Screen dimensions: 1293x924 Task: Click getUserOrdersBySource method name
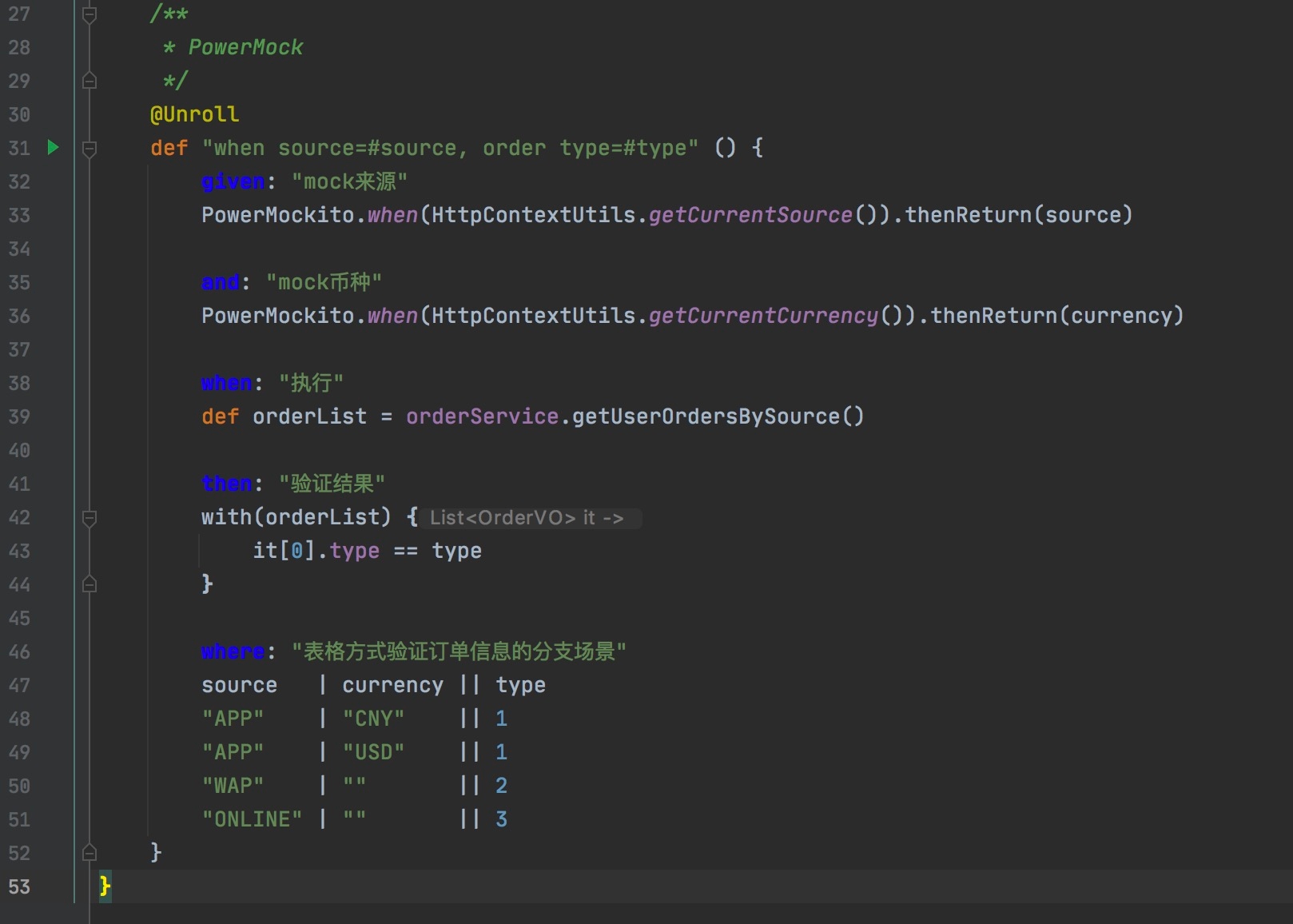706,416
